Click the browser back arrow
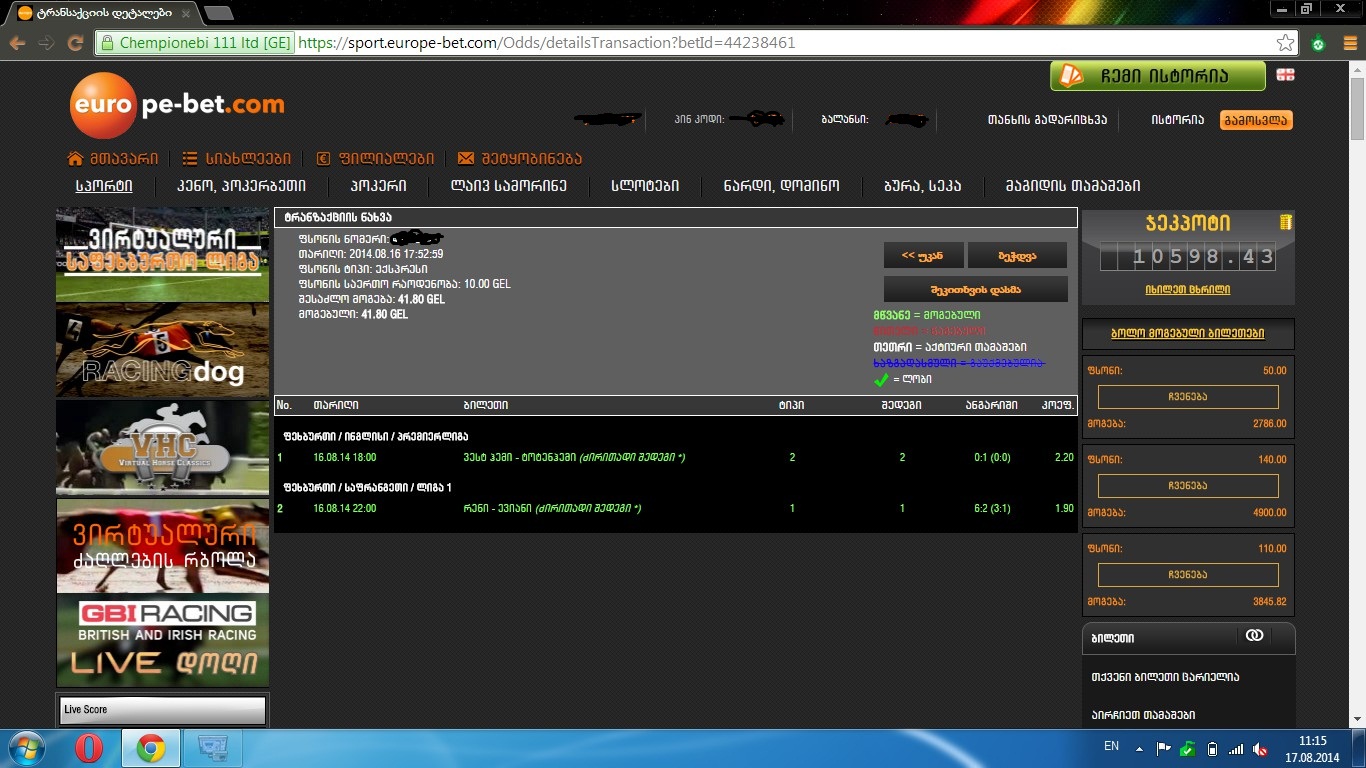This screenshot has width=1366, height=768. point(17,43)
